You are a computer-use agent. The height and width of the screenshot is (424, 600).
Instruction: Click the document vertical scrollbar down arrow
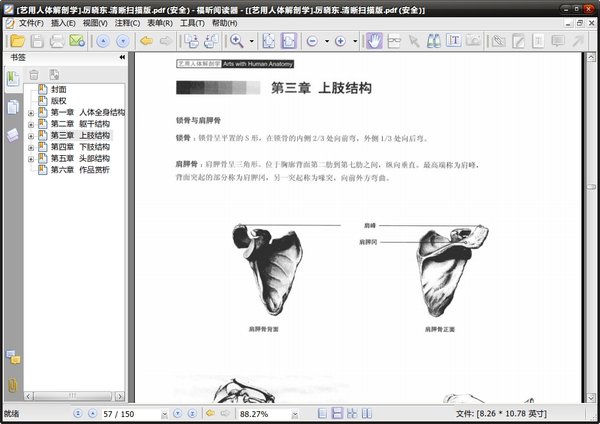591,398
